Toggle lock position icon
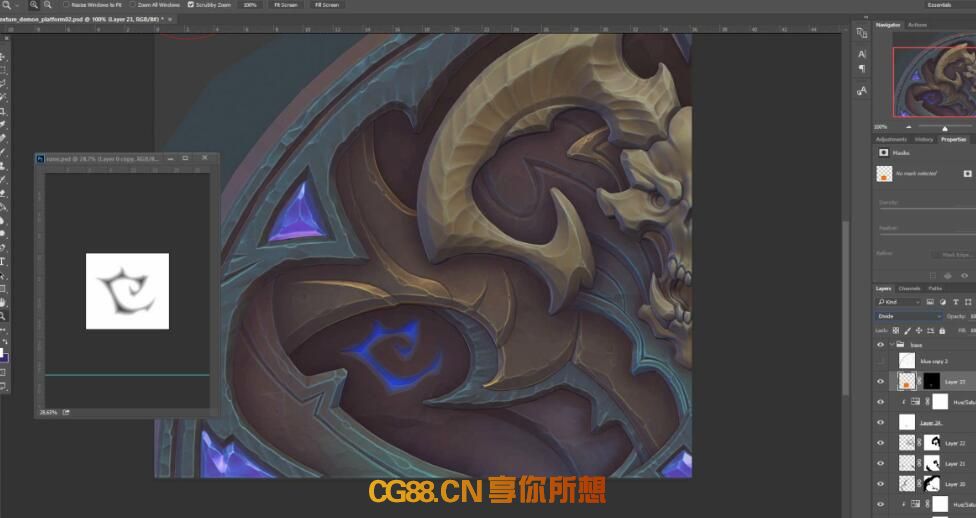This screenshot has height=518, width=976. tap(919, 331)
